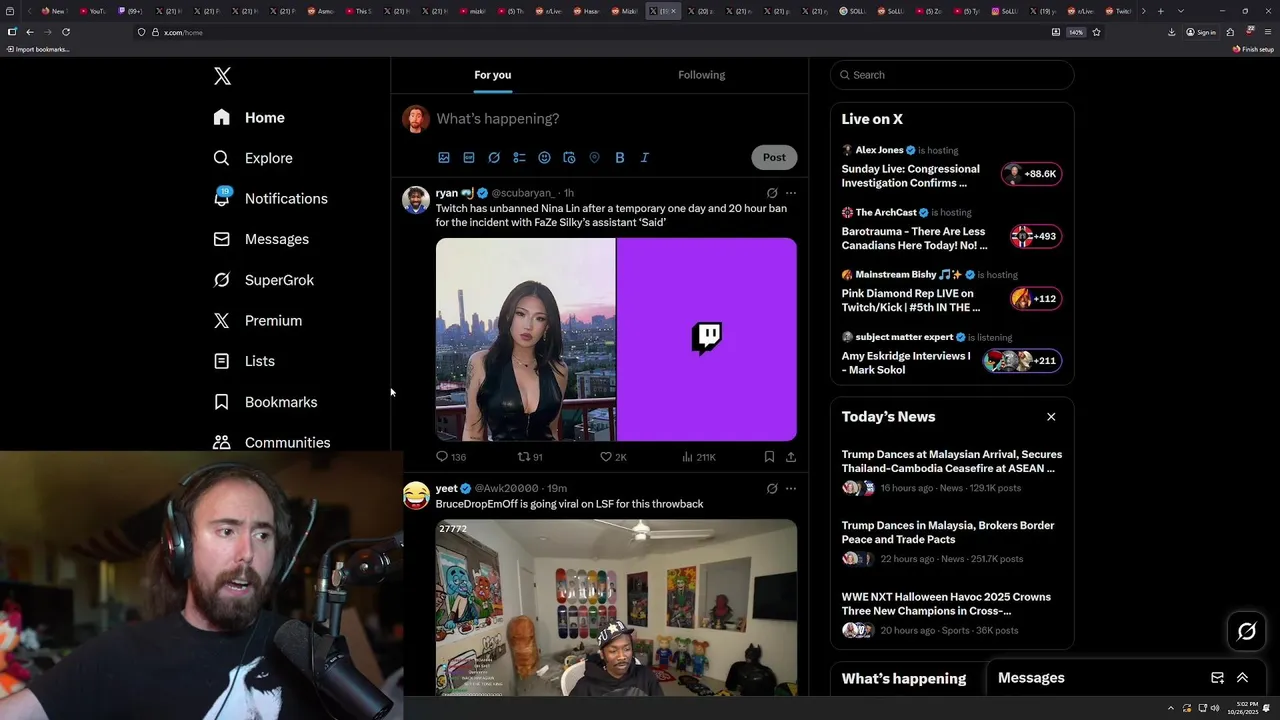Add media image to the post
The width and height of the screenshot is (1280, 720).
pos(444,158)
